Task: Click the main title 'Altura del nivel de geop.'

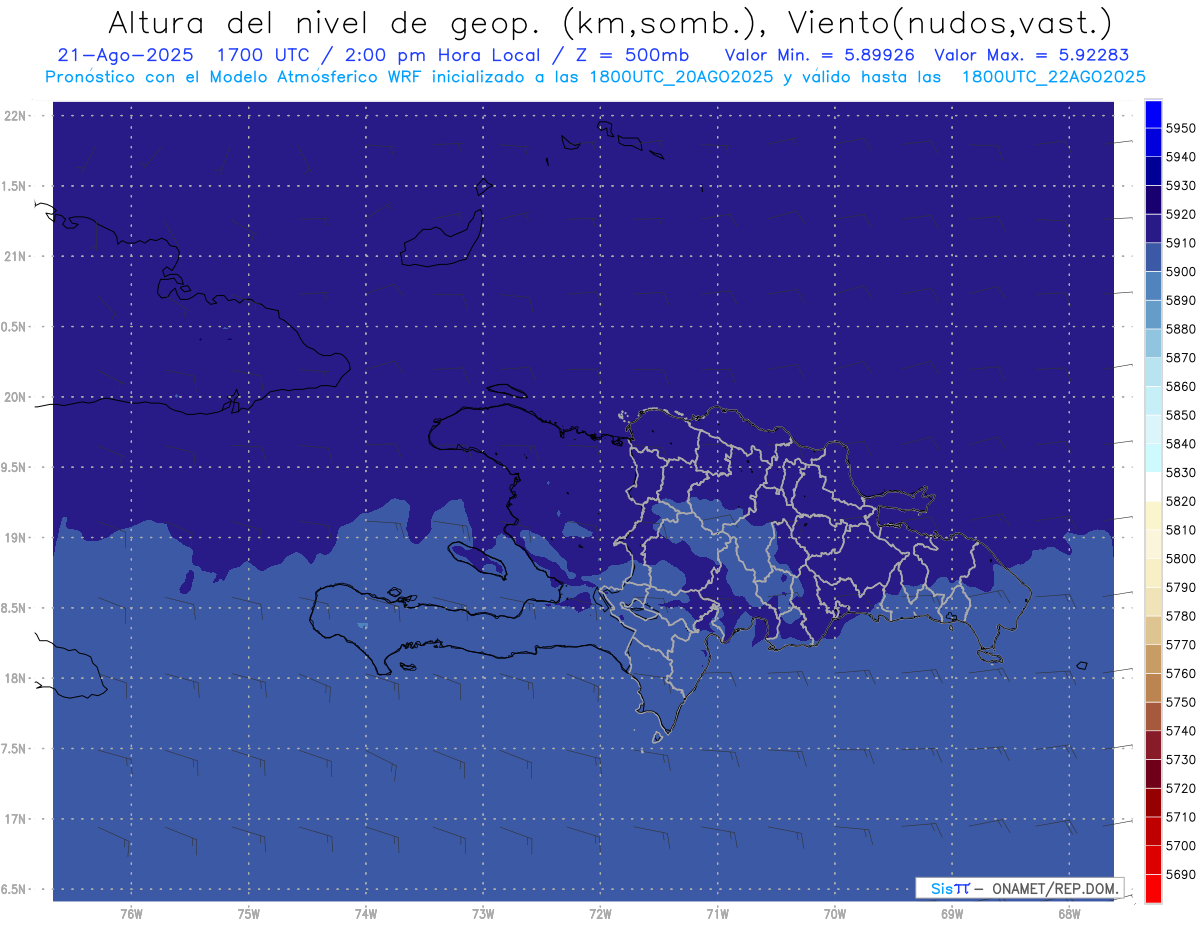Action: [323, 22]
